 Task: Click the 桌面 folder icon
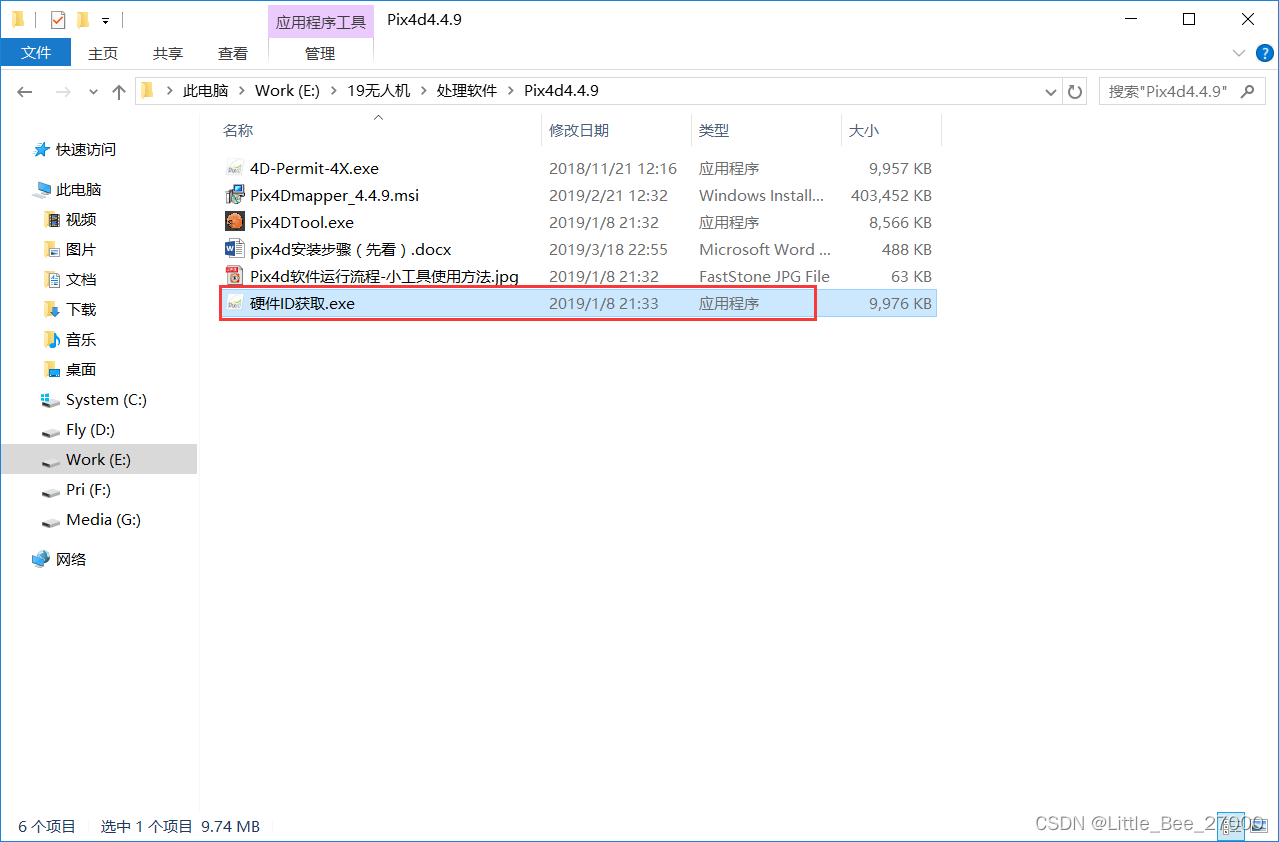(x=52, y=369)
